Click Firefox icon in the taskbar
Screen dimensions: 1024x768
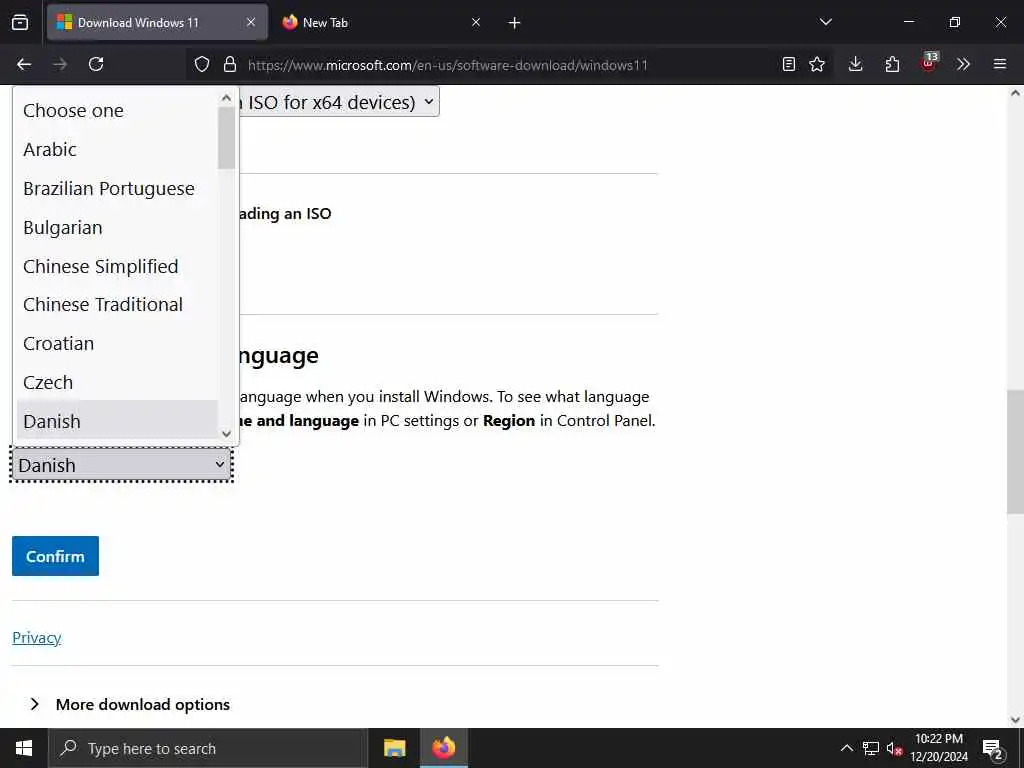point(443,748)
